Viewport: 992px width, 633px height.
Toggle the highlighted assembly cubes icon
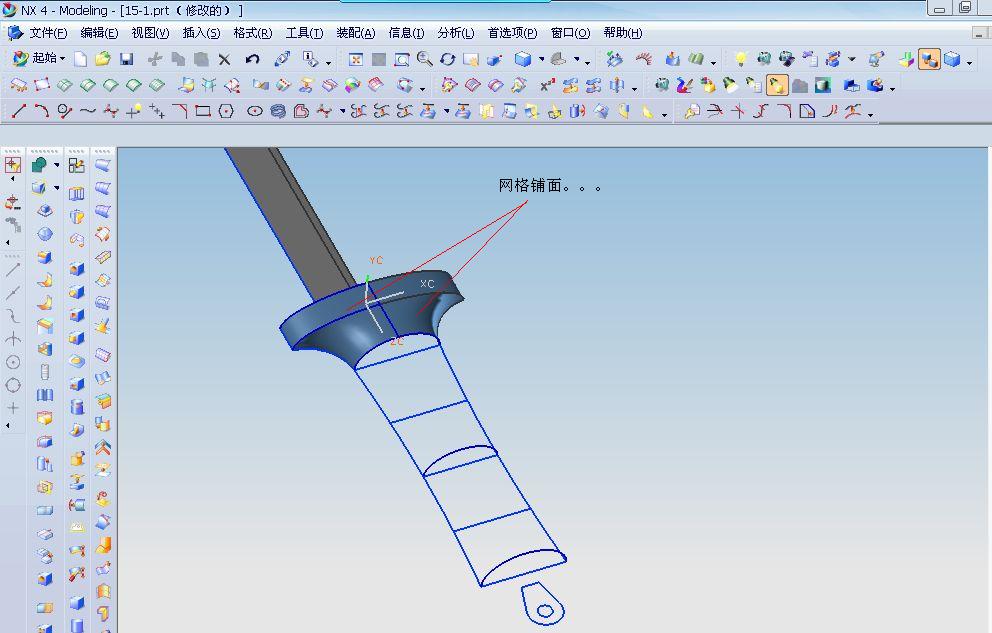click(x=929, y=59)
